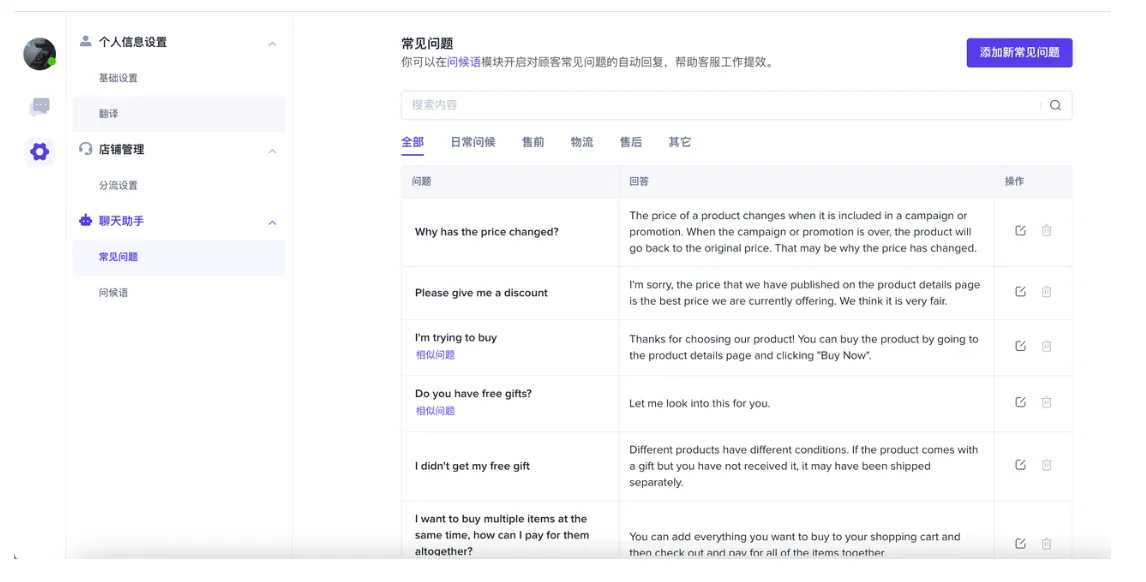Viewport: 1146px width, 582px height.
Task: Open the chat messages sidebar icon
Action: click(x=40, y=107)
